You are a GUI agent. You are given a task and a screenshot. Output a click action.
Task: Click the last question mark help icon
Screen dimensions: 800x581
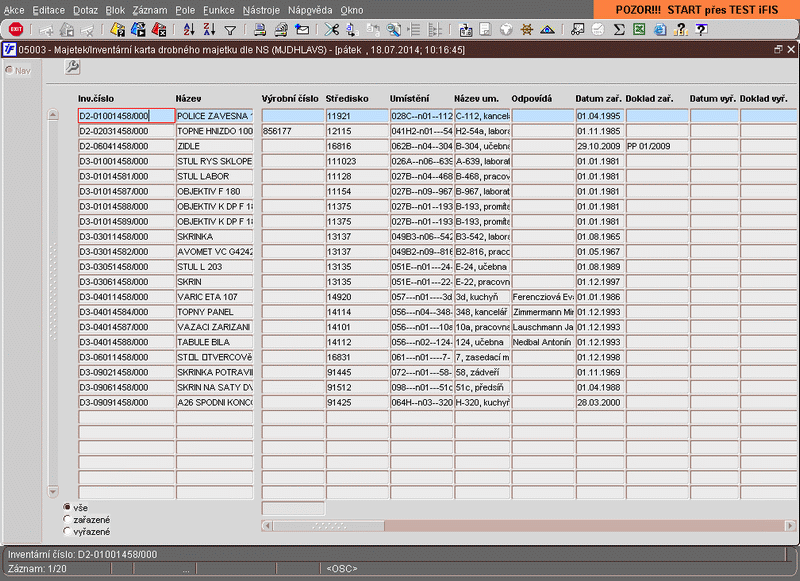click(x=702, y=30)
